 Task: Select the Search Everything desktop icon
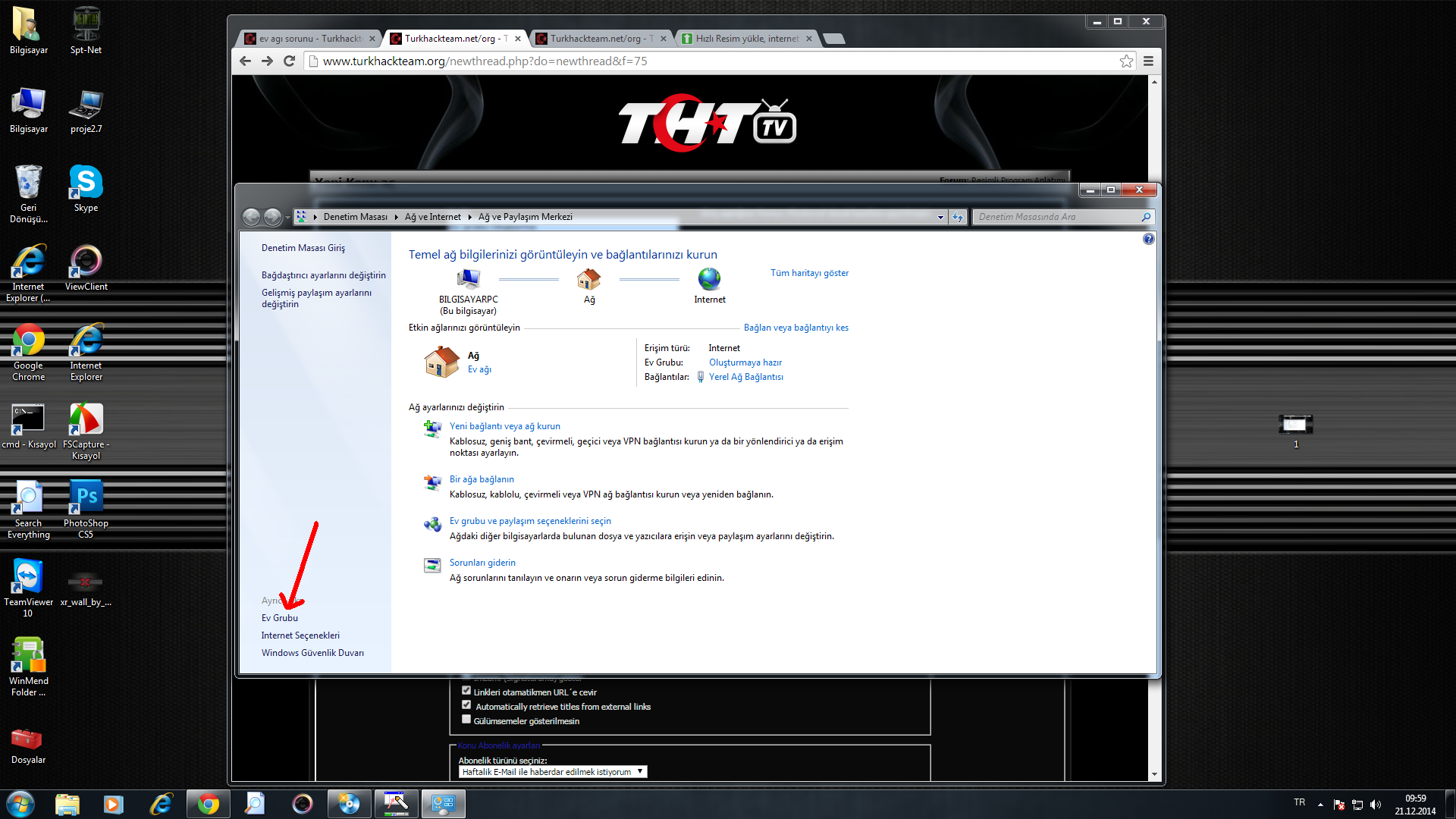pyautogui.click(x=28, y=509)
